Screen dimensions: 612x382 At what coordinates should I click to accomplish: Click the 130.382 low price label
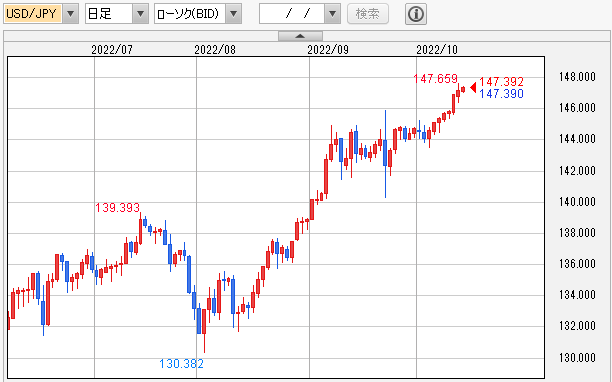(x=181, y=364)
